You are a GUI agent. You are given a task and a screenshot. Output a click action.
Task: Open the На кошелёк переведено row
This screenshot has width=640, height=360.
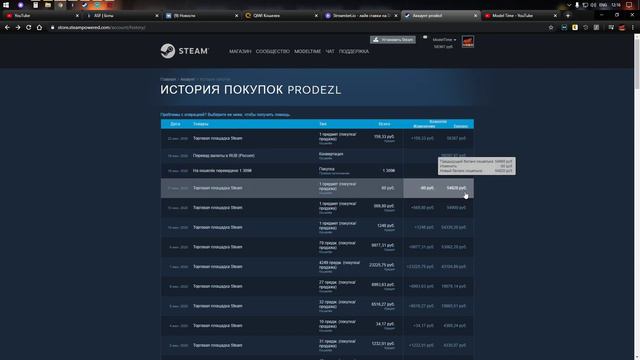click(317, 171)
